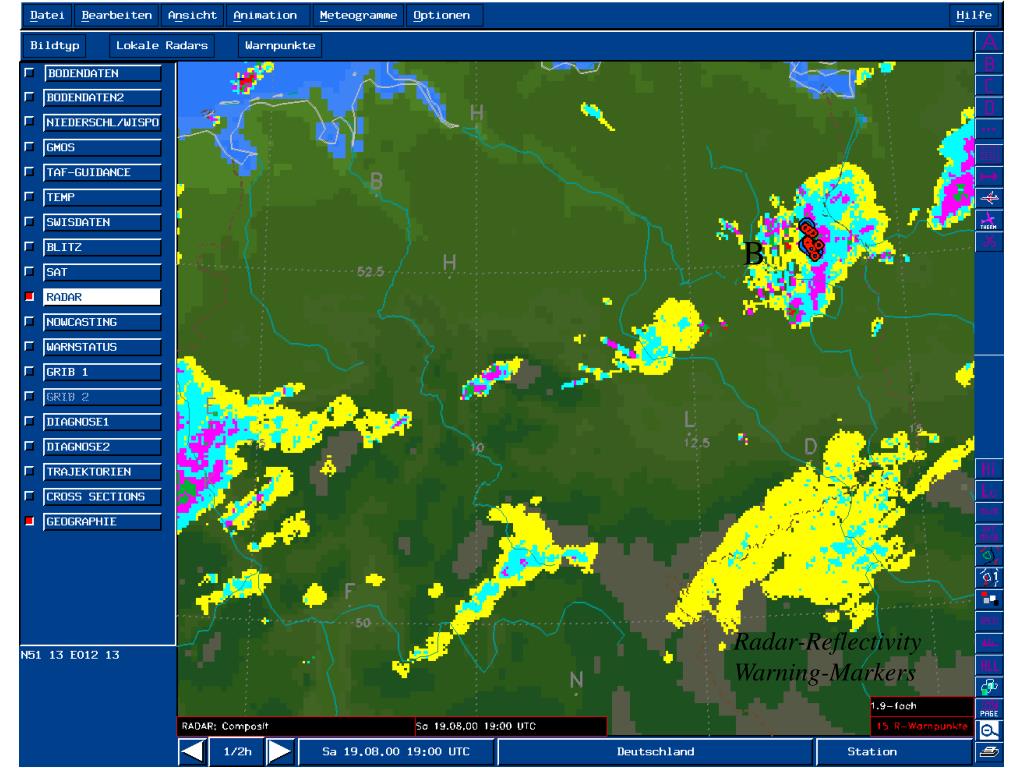
Task: Click the GRIB 1 layer button
Action: pos(103,372)
